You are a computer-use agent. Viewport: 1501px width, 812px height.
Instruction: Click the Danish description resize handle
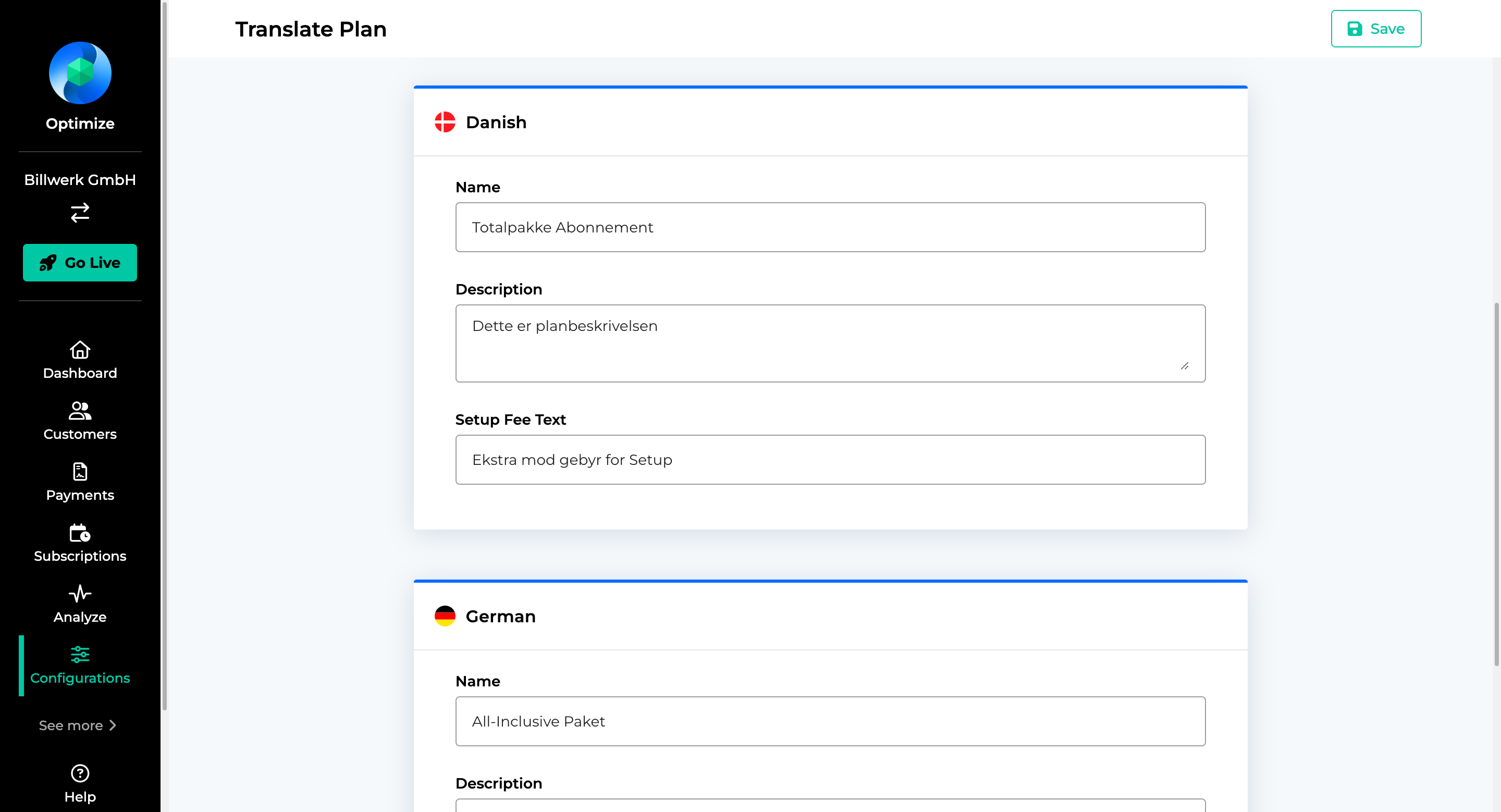(x=1185, y=366)
